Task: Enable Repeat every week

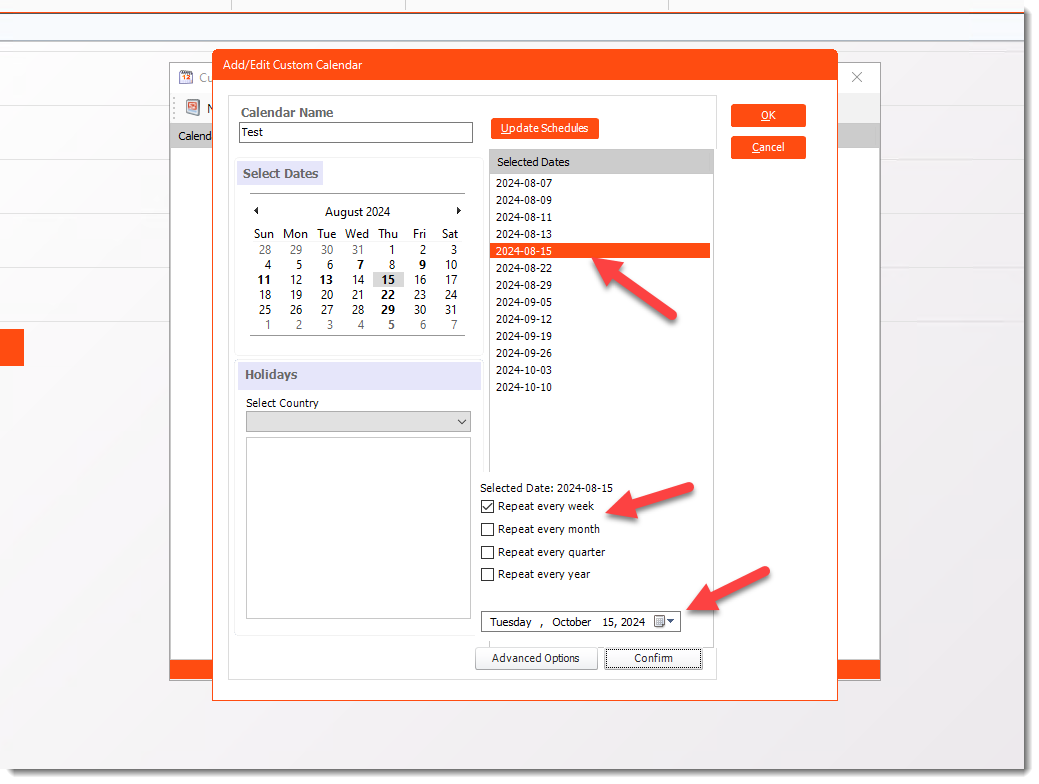Action: 487,506
